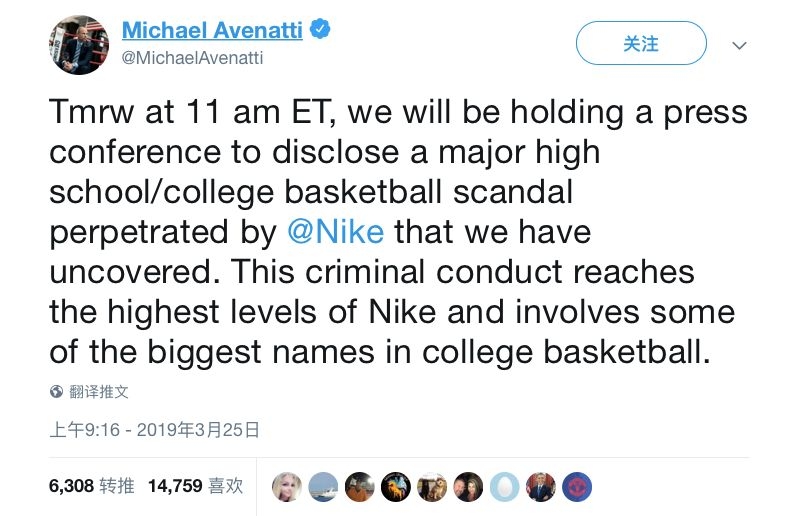Open the @Nike mention link
Viewport: 793px width, 516px height.
coord(335,232)
